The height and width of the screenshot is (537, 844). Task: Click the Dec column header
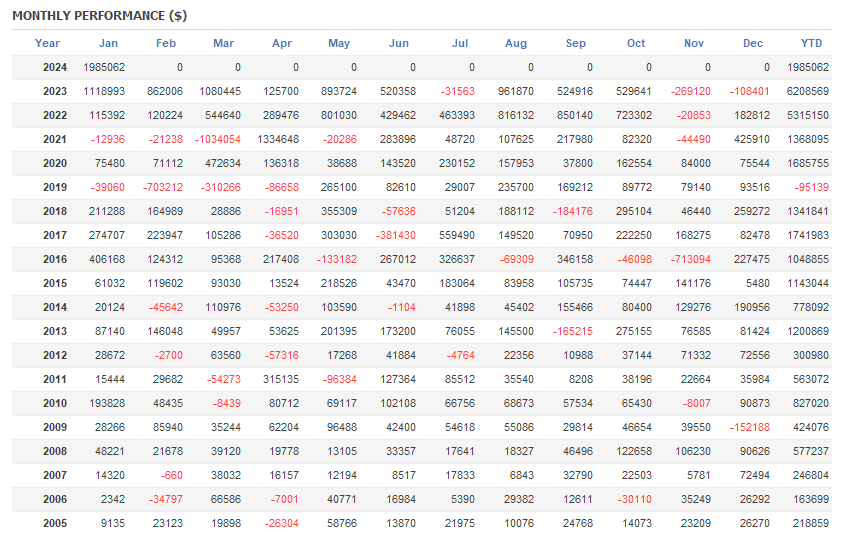pyautogui.click(x=753, y=43)
